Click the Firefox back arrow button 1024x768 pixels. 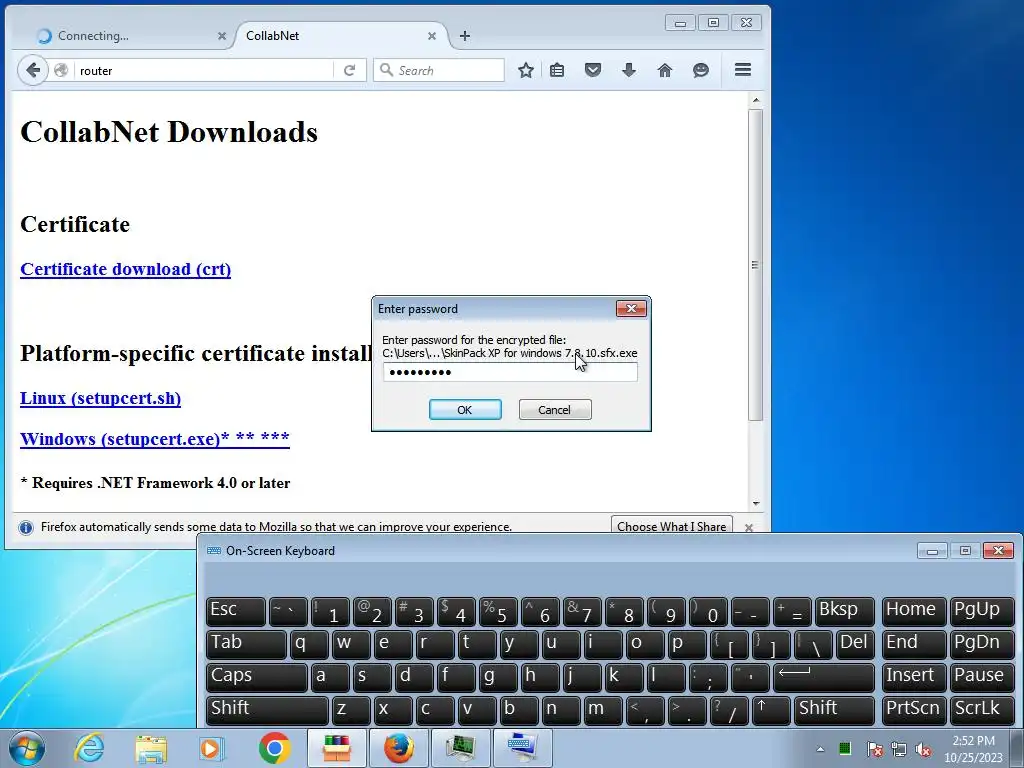[x=33, y=70]
